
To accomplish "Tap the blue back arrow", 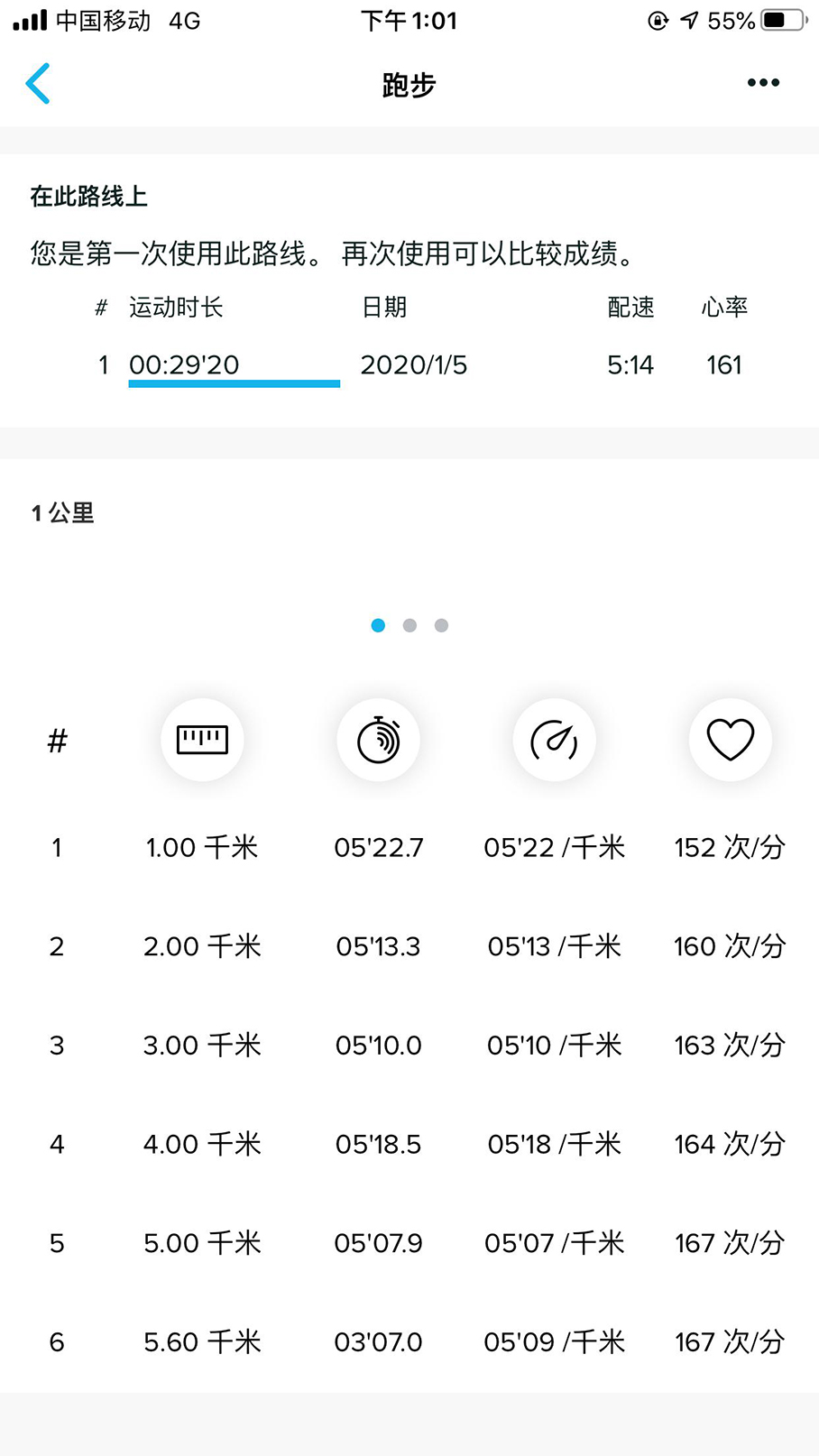I will [x=38, y=84].
